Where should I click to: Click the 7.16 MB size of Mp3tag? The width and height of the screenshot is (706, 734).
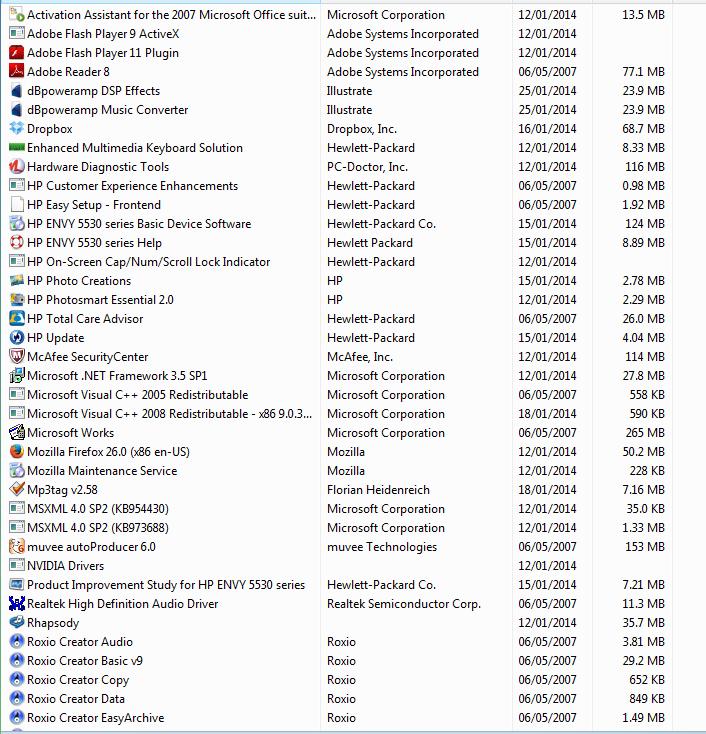point(643,490)
